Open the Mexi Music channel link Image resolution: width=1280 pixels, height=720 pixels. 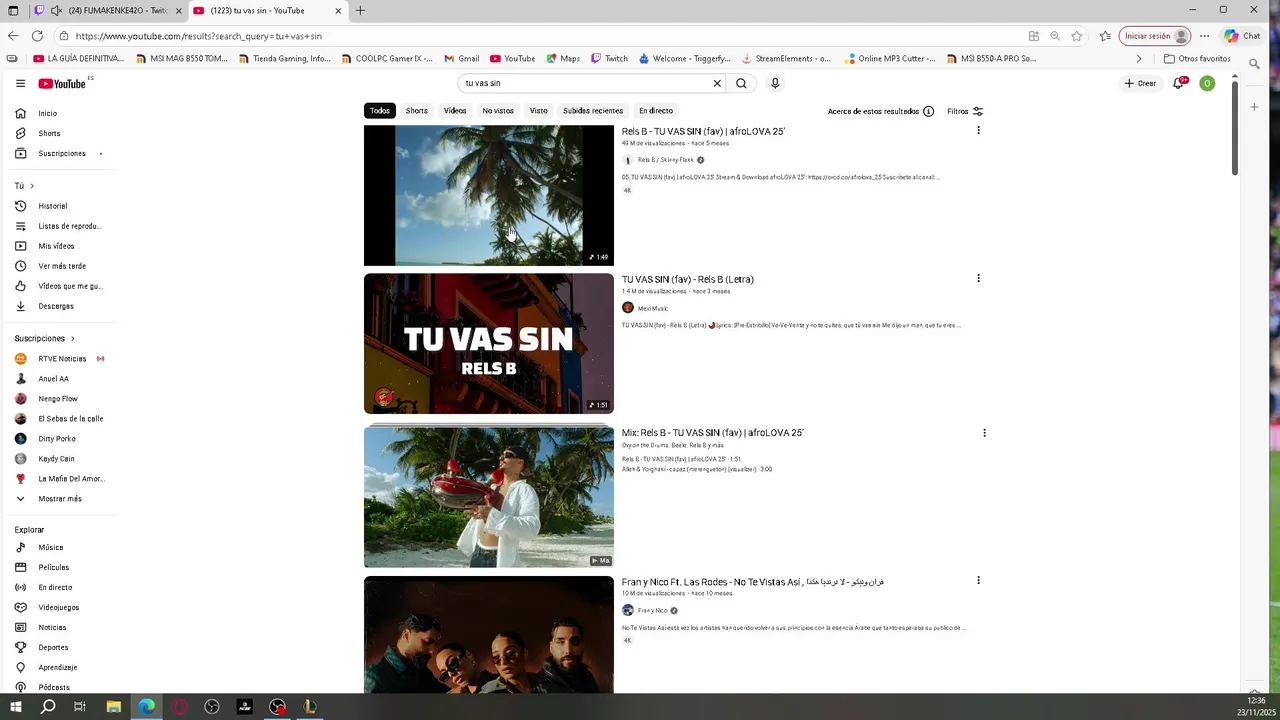pos(653,308)
